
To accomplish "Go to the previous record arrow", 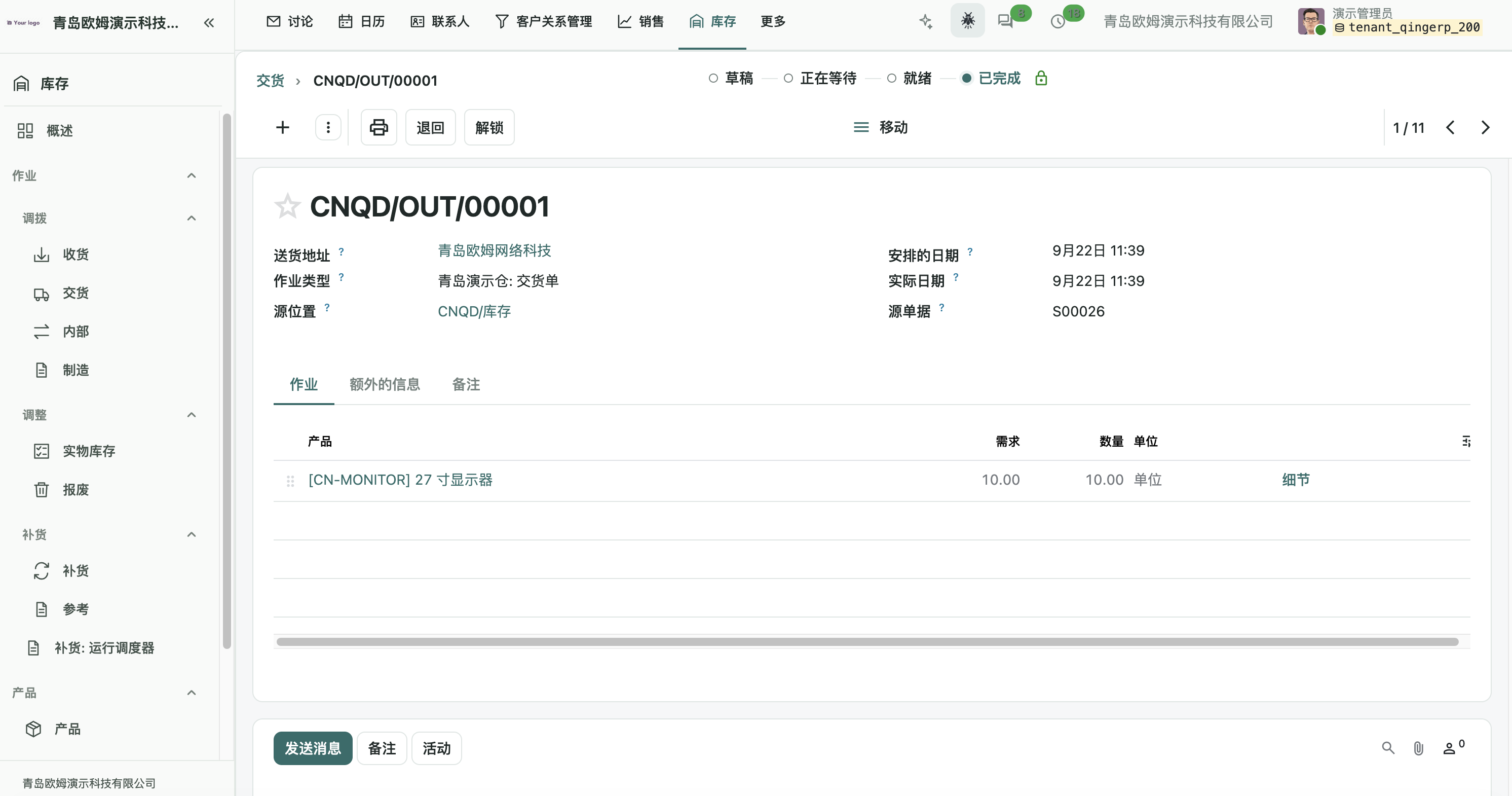I will point(1450,127).
